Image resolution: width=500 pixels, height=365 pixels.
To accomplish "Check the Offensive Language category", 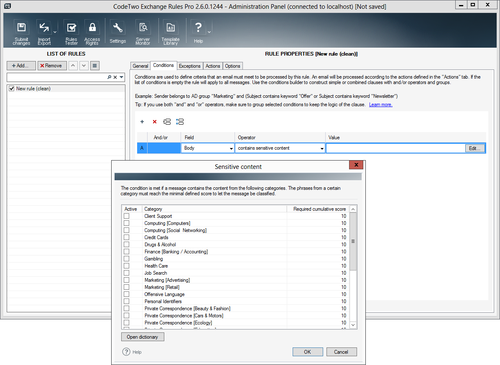I will point(127,294).
